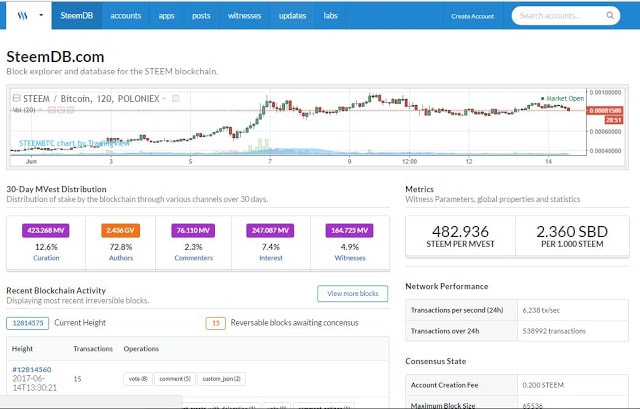Select the 538992 transactions value

(554, 331)
